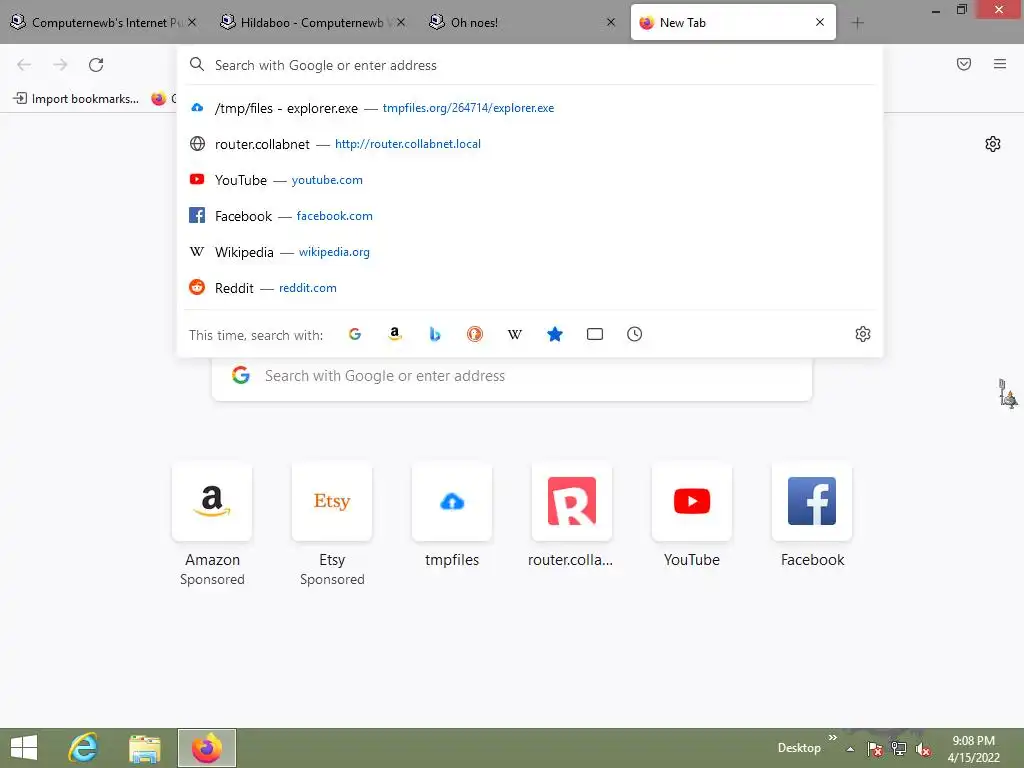Open the Pocket save icon in the toolbar
Image resolution: width=1024 pixels, height=768 pixels.
(964, 64)
